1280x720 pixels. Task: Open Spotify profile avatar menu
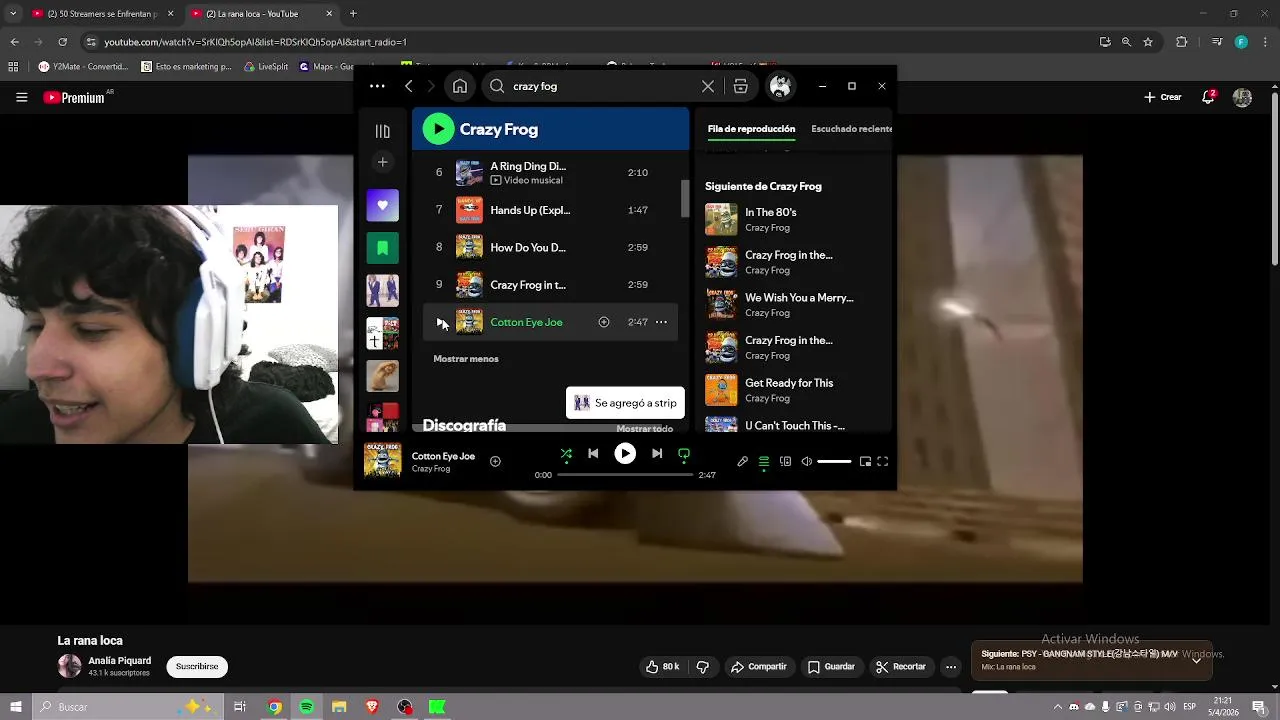[x=780, y=86]
